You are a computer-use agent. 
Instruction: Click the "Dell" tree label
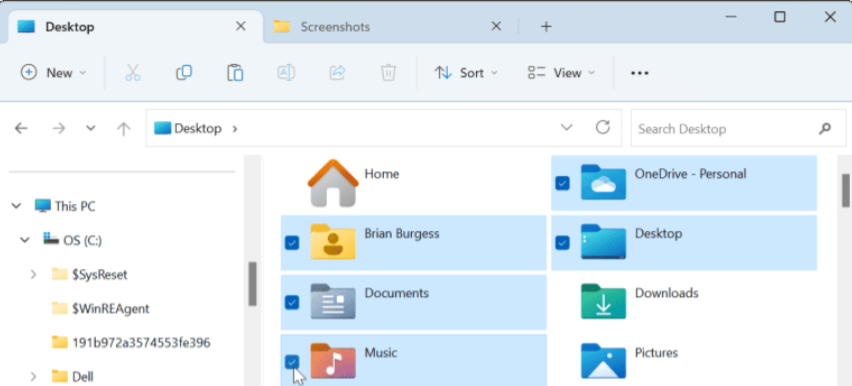pos(83,376)
